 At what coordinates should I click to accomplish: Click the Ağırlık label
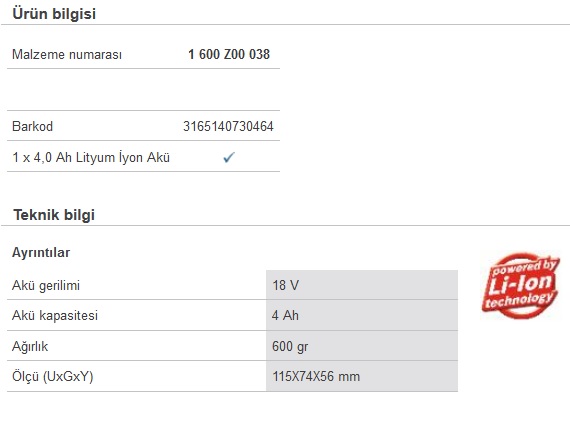point(30,346)
